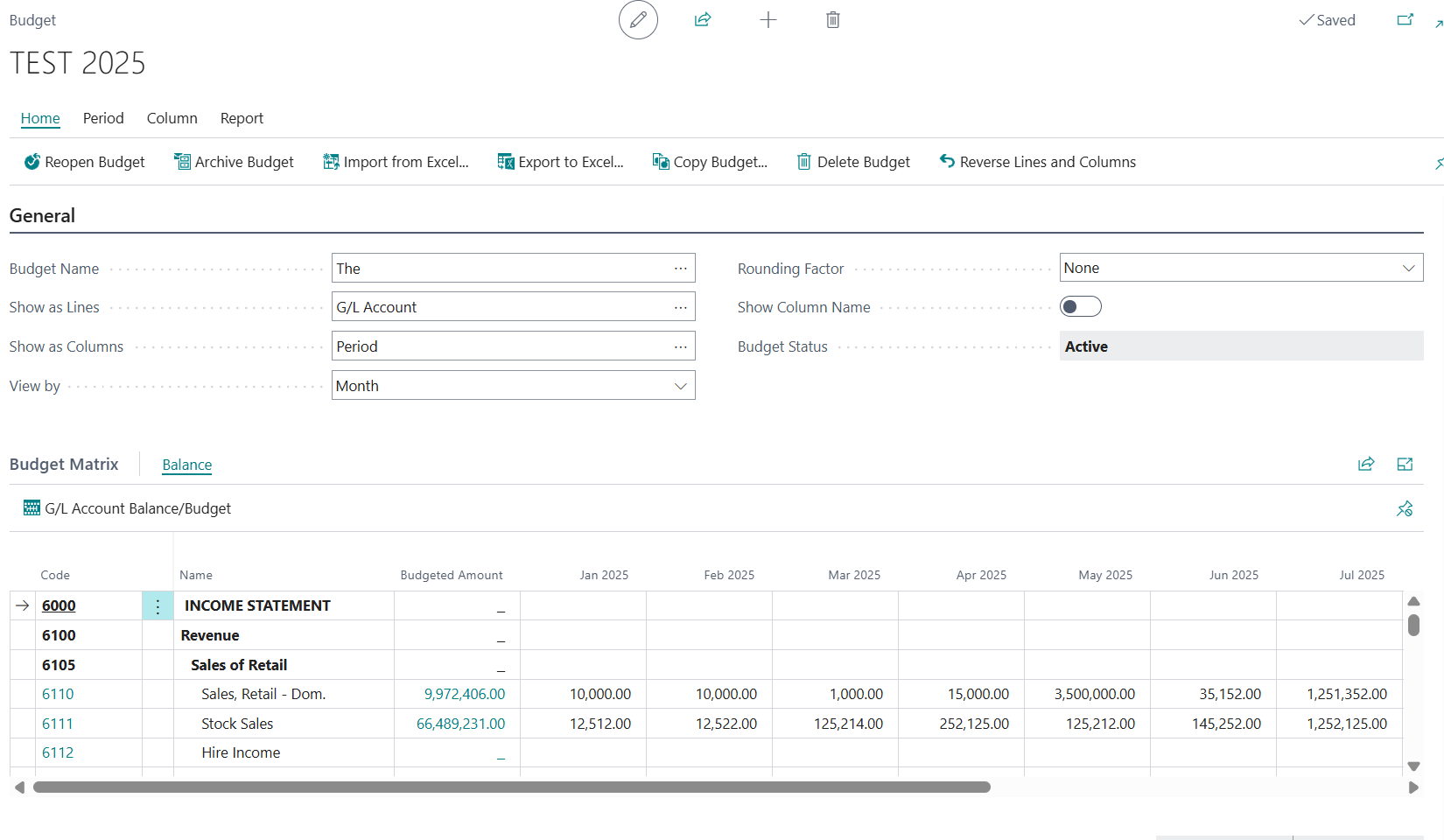Click the trash delete icon in header

click(x=832, y=20)
